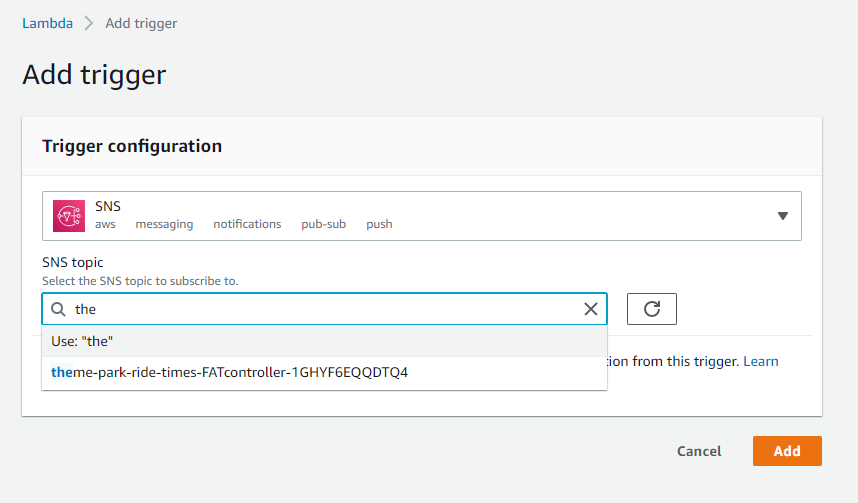Cancel adding the trigger
858x503 pixels.
point(699,451)
